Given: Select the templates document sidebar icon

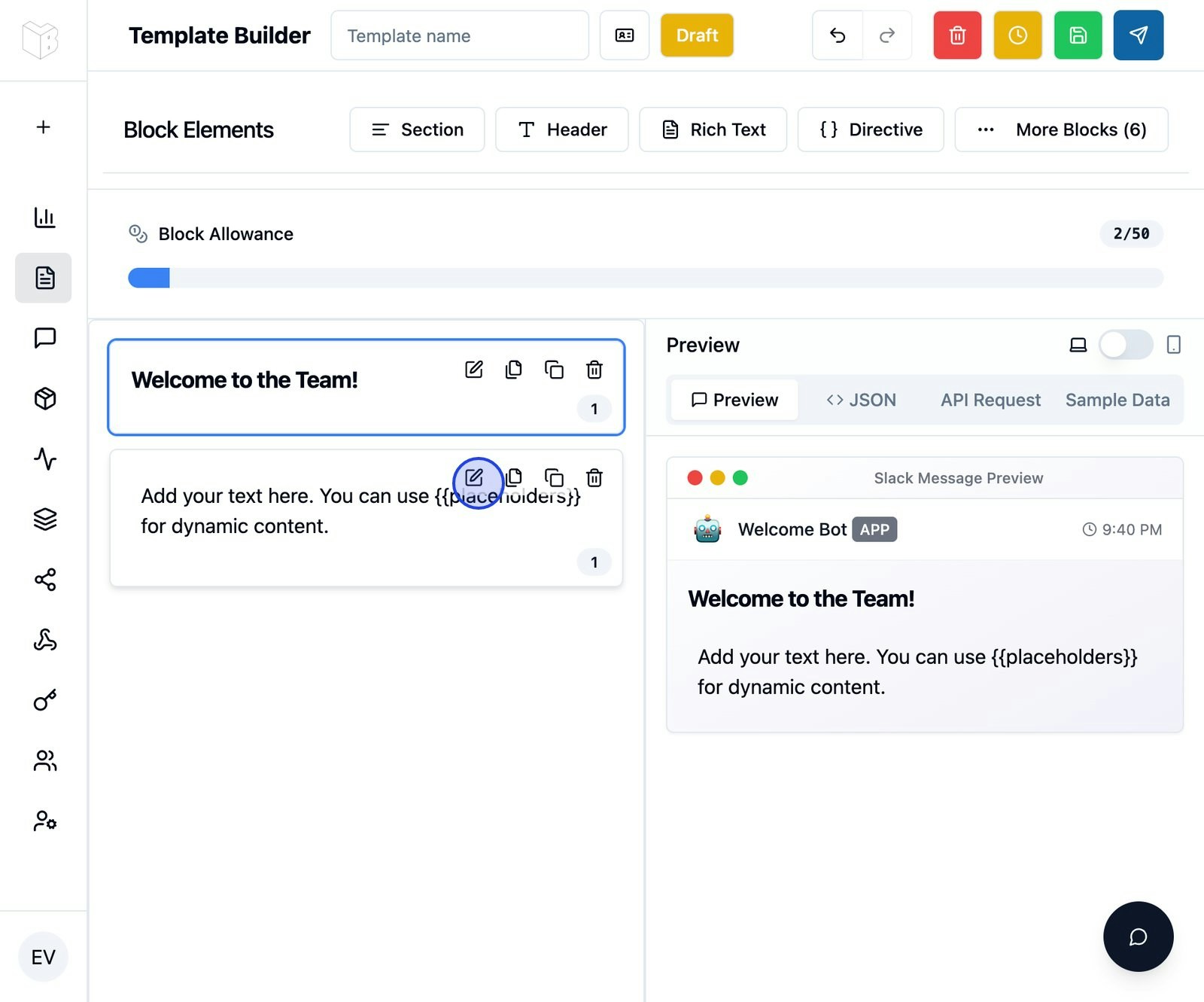Looking at the screenshot, I should pos(44,278).
